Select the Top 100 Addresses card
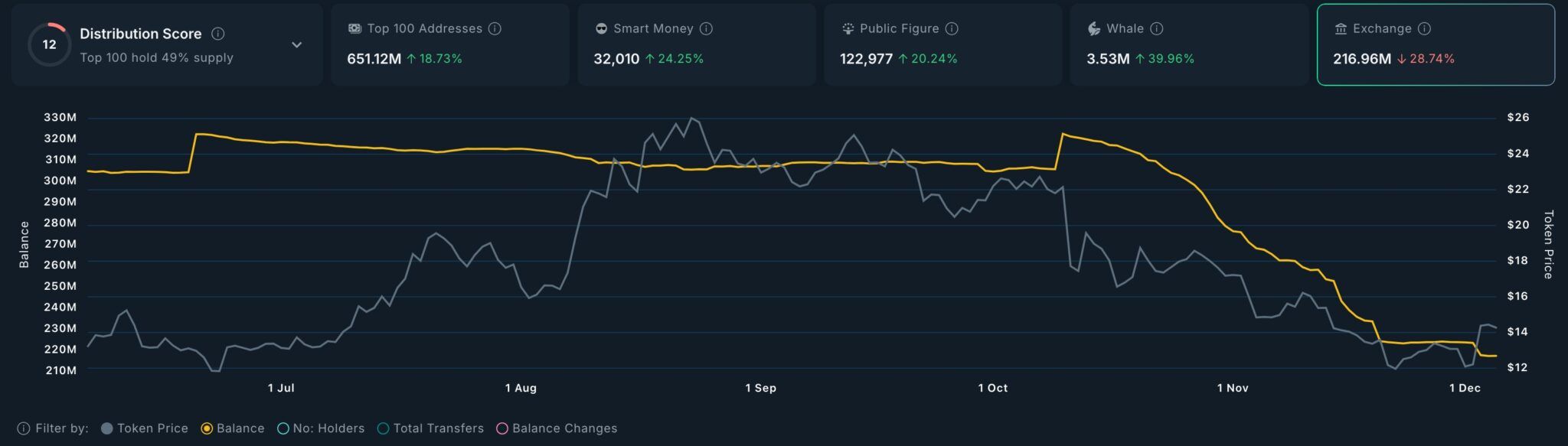Image resolution: width=1568 pixels, height=446 pixels. pyautogui.click(x=450, y=44)
